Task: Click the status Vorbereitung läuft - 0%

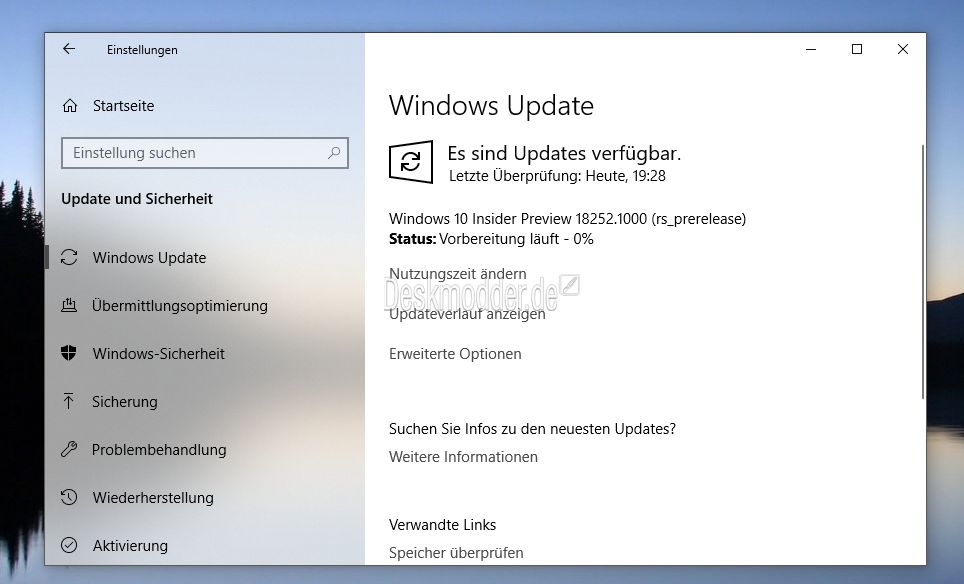Action: (x=516, y=239)
